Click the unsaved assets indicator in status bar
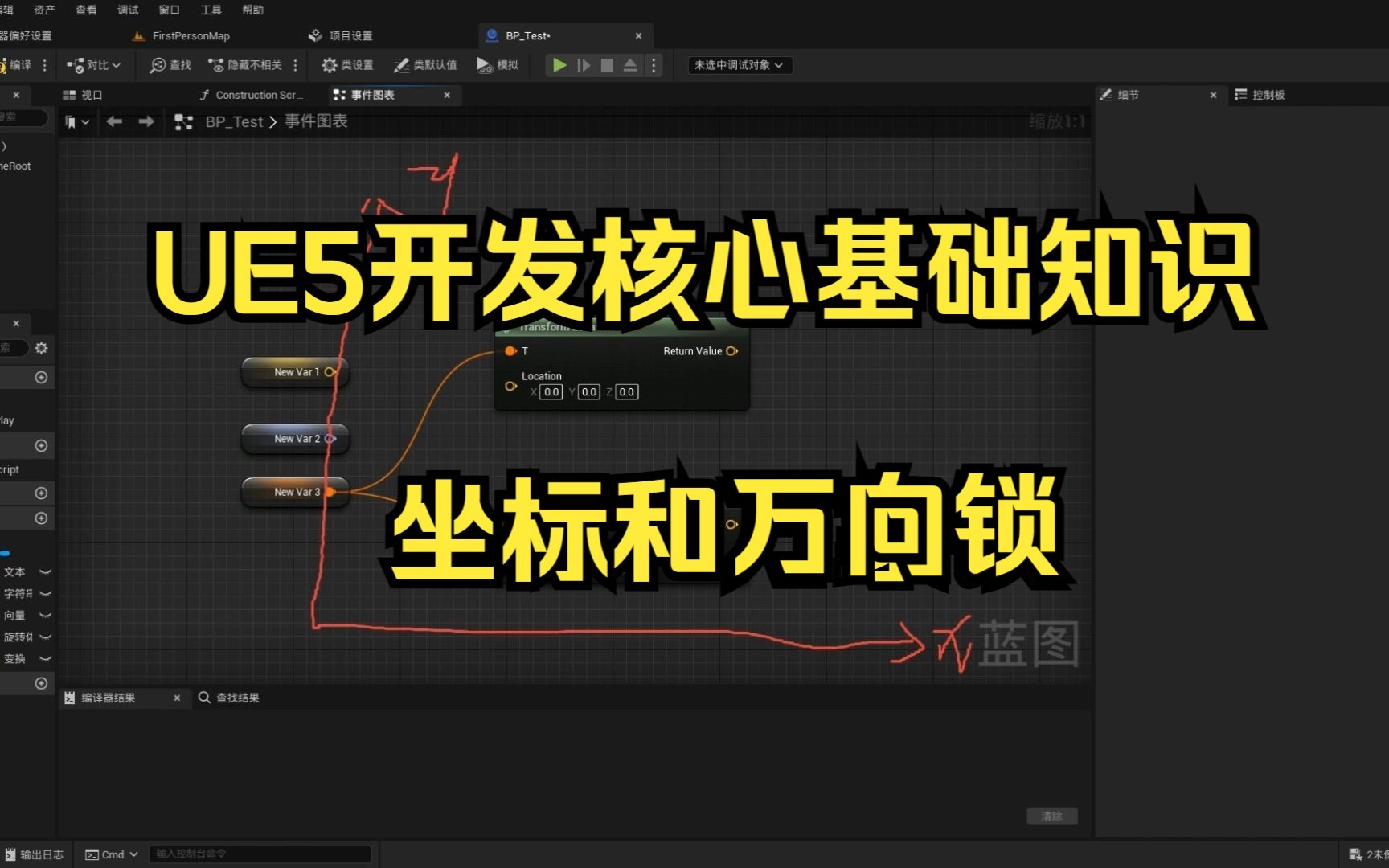1389x868 pixels. pyautogui.click(x=1368, y=854)
